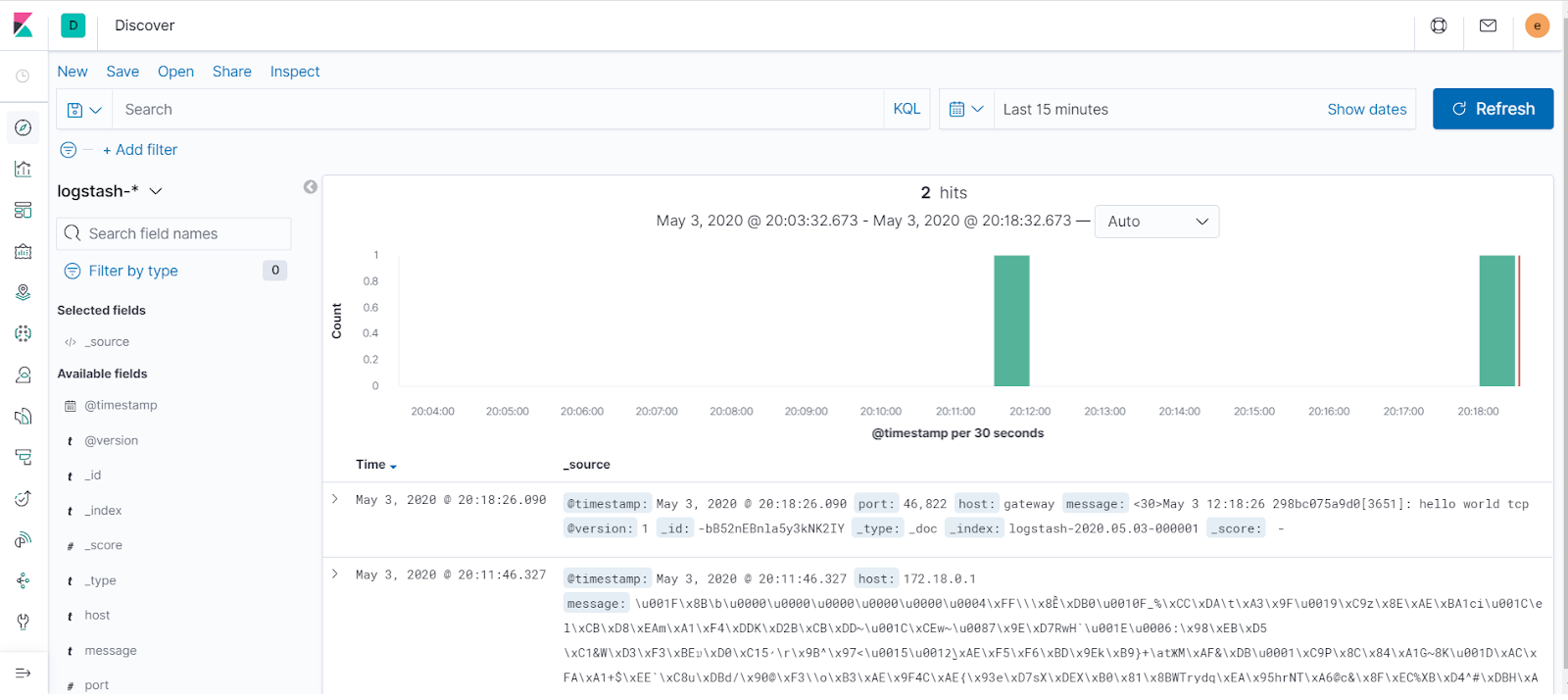Screen dimensions: 1568x700
Task: Select the _source selected field
Action: [107, 342]
